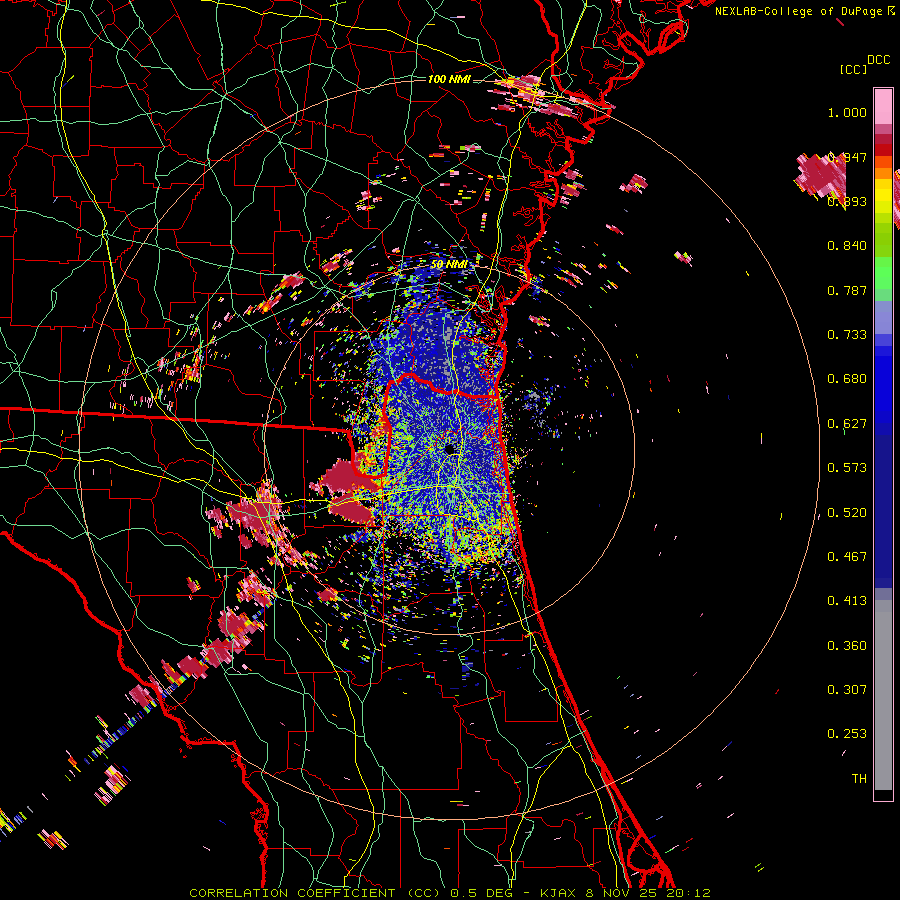Pick the light pink swatch atop color bar
900x900 pixels.
(x=883, y=107)
